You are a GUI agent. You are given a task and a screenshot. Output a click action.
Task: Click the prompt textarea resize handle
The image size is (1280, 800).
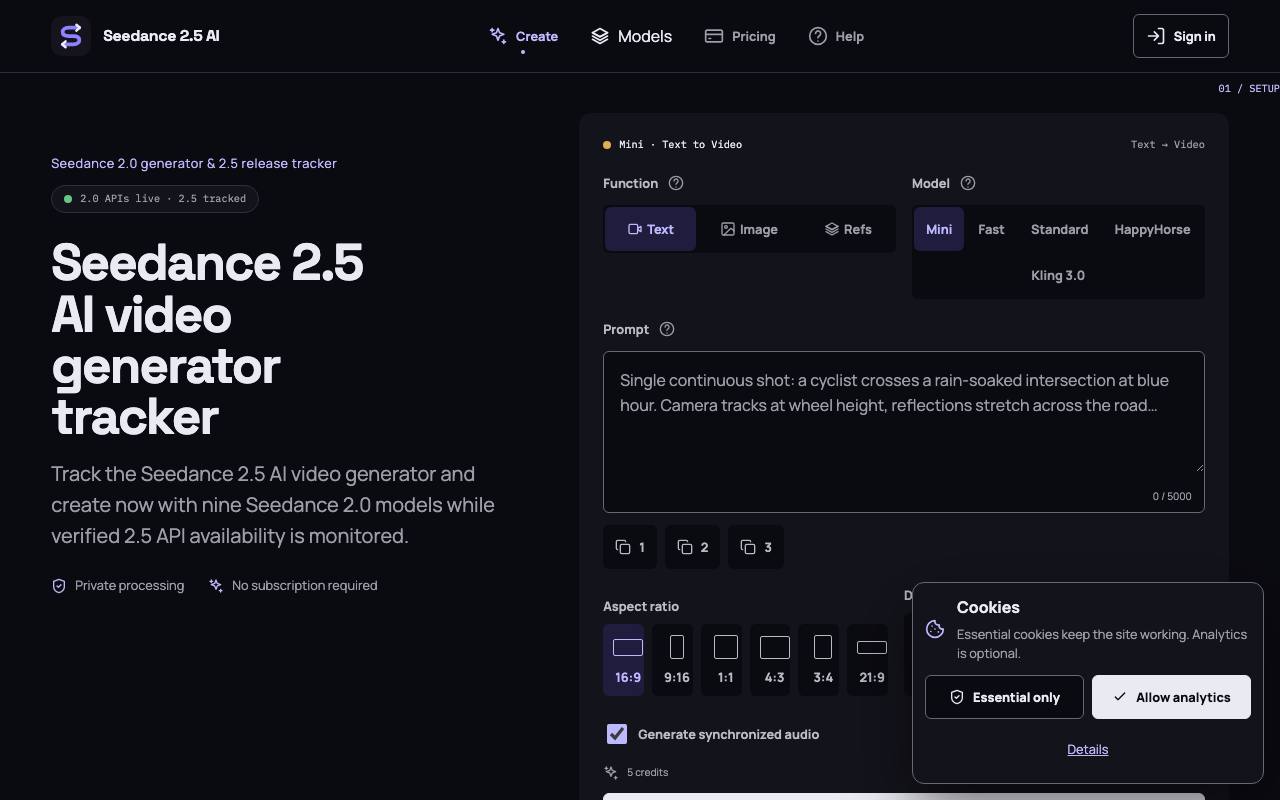[1198, 466]
